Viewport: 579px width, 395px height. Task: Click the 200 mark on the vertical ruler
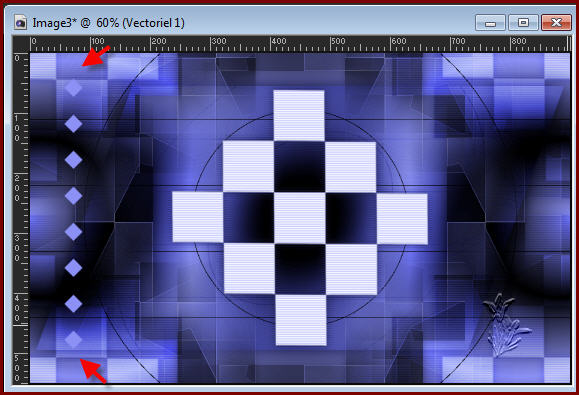tap(17, 188)
